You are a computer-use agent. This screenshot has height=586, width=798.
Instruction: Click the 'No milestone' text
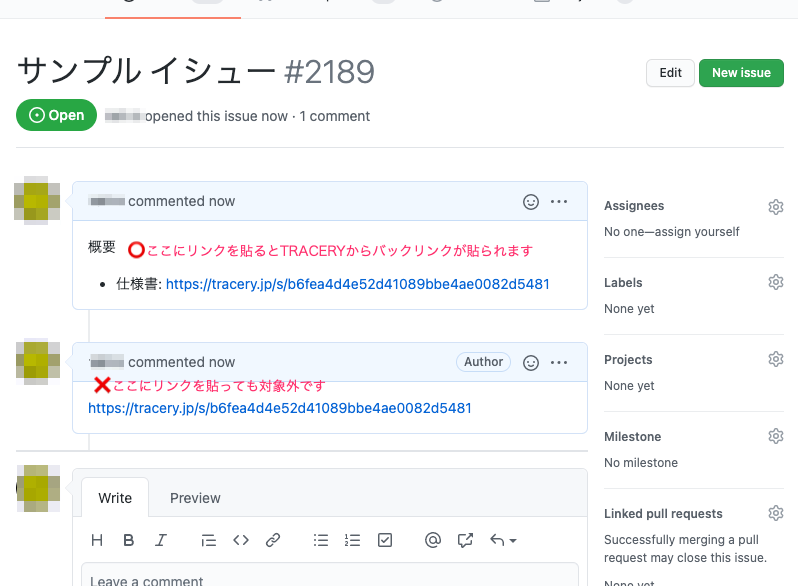coord(641,463)
